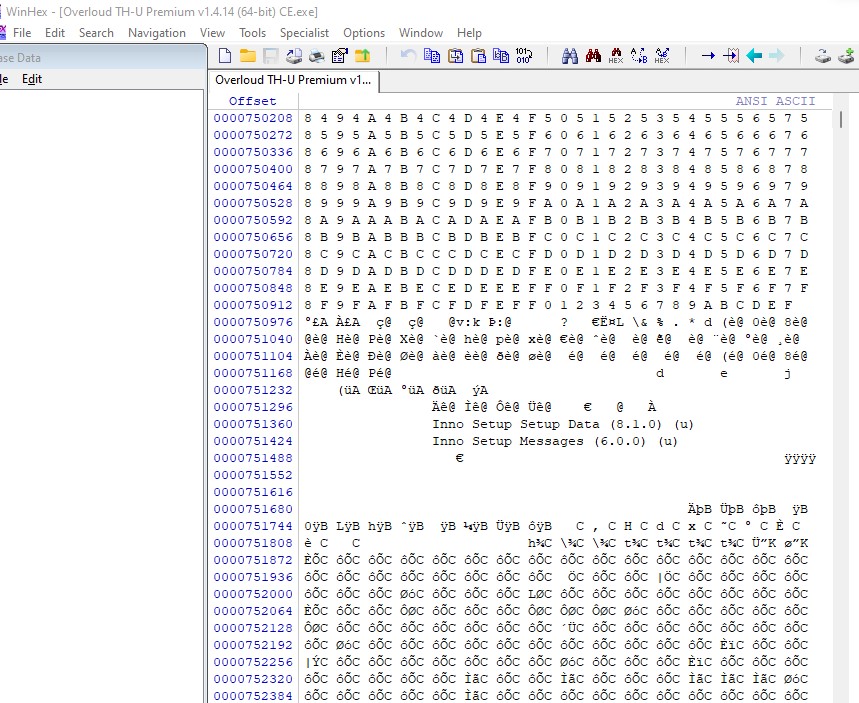Open a file with the folder icon

(x=248, y=56)
